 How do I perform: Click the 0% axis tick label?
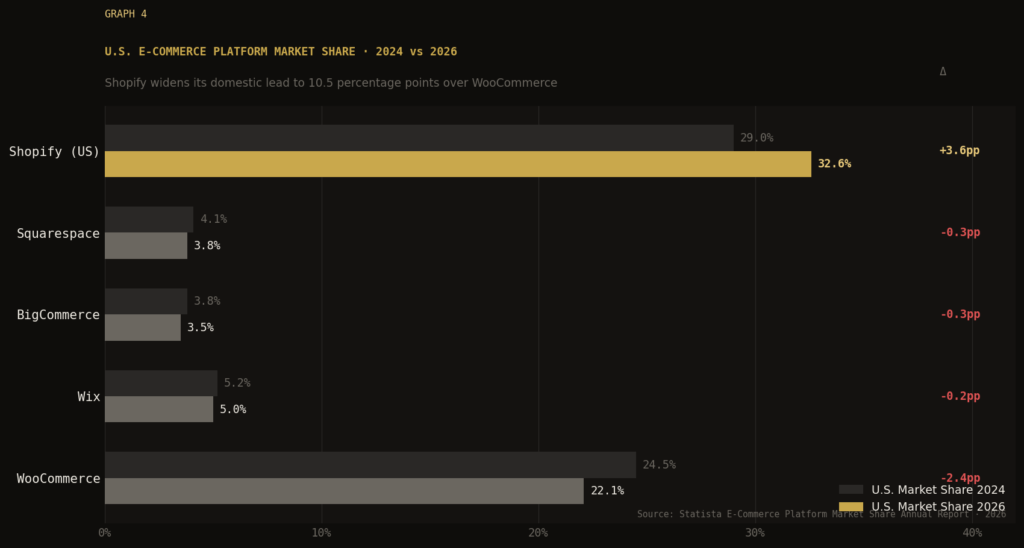tap(104, 533)
